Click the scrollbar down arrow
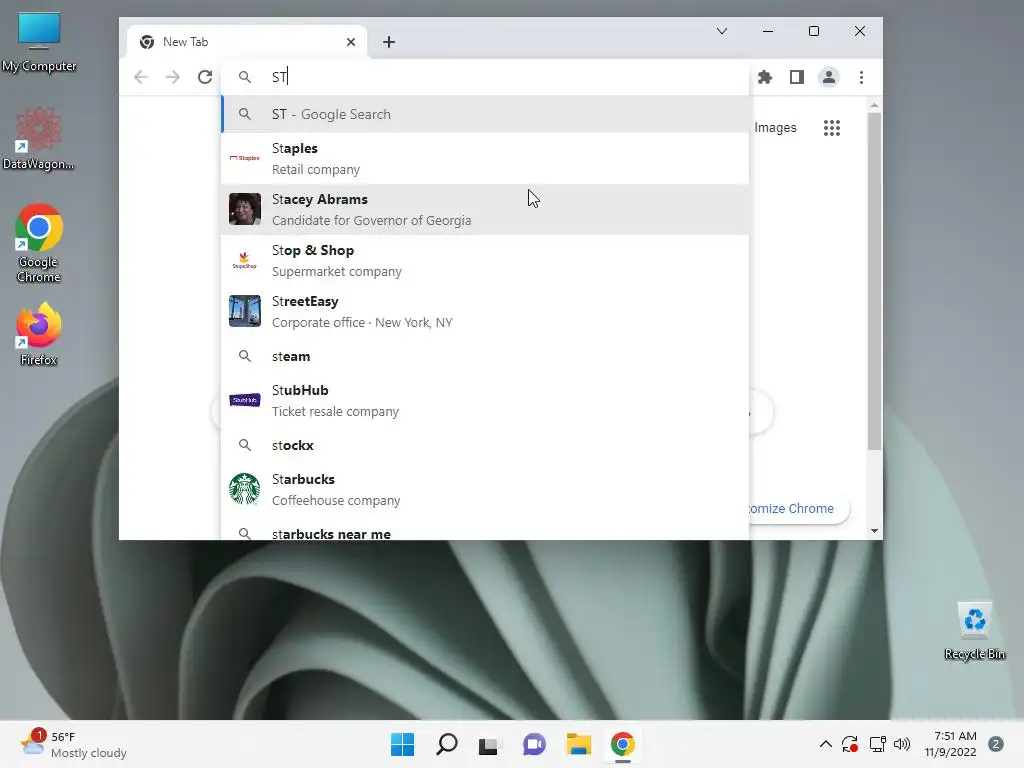This screenshot has height=768, width=1024. point(874,531)
